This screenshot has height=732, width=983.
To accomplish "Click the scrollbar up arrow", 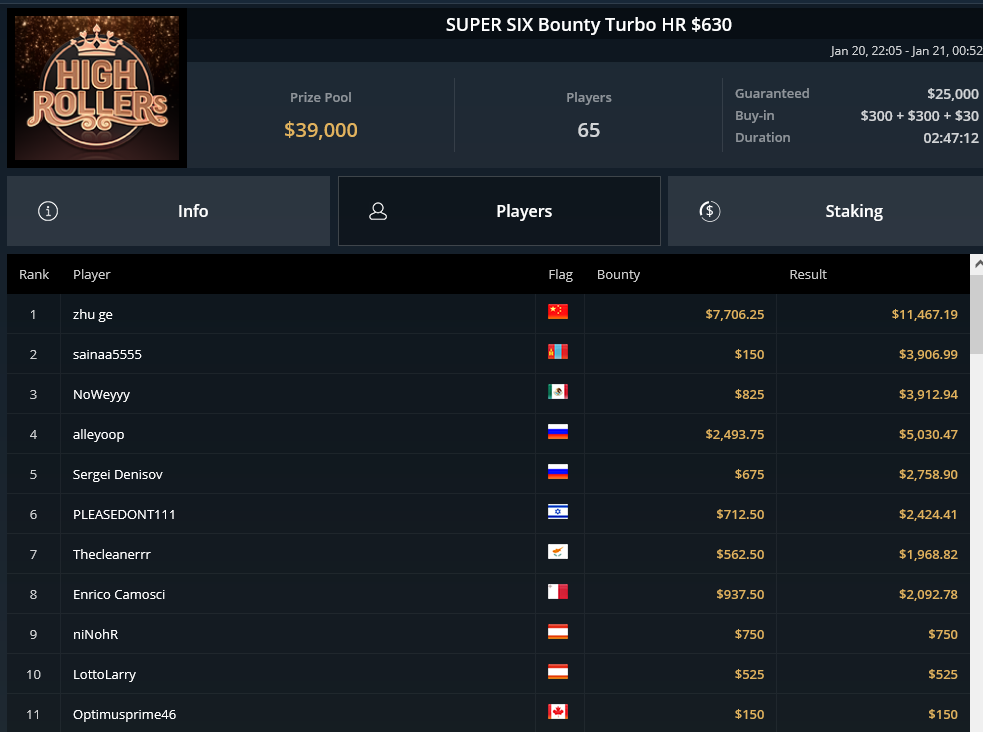I will [x=977, y=264].
